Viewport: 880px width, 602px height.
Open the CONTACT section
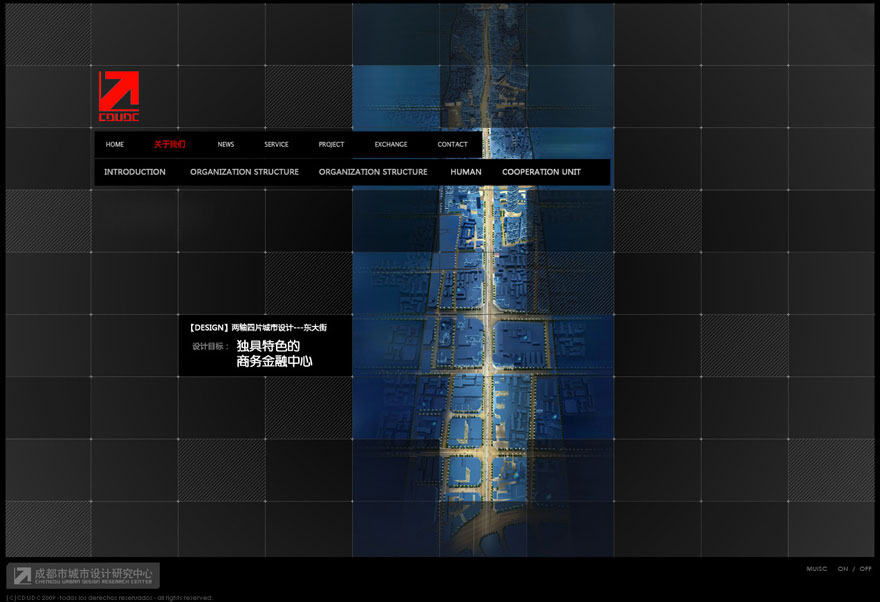pyautogui.click(x=452, y=144)
